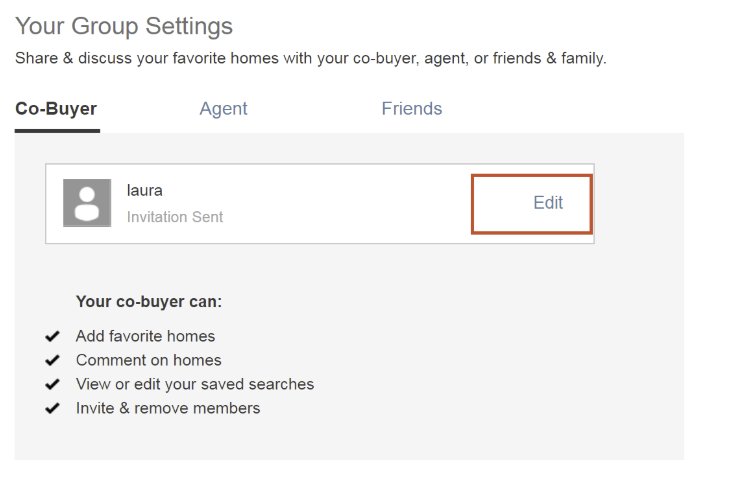The width and height of the screenshot is (756, 485).
Task: Click checkmark beside Comment on homes
Action: [52, 360]
